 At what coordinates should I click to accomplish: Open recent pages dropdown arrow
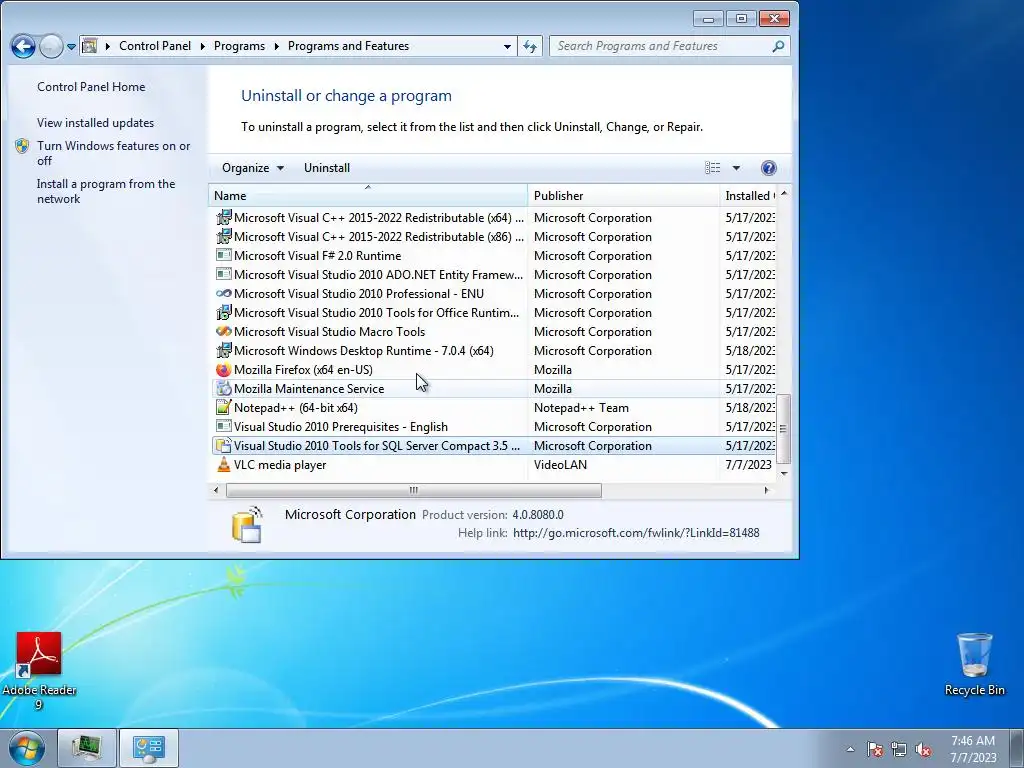(71, 46)
